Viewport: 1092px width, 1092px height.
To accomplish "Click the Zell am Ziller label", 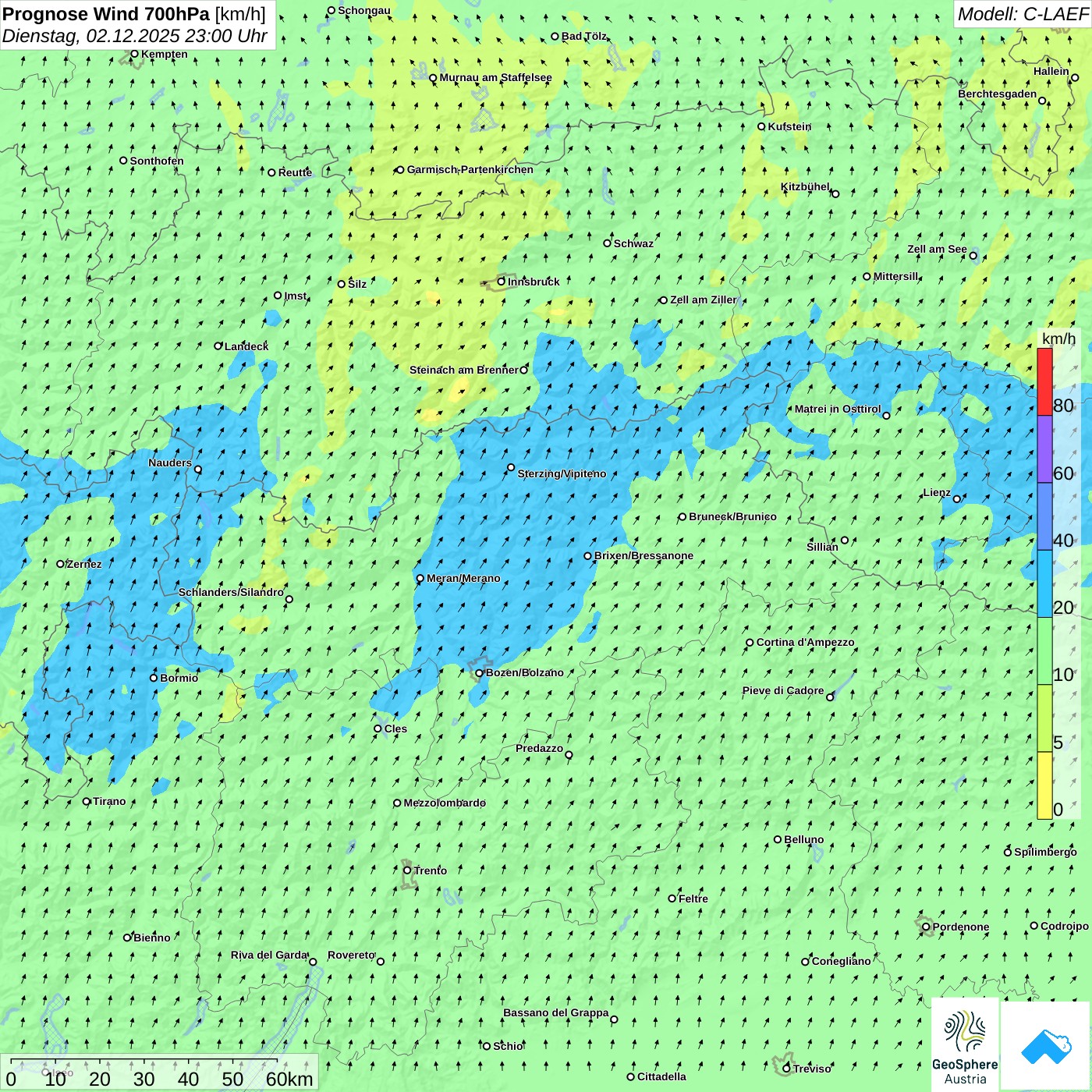I will (703, 300).
